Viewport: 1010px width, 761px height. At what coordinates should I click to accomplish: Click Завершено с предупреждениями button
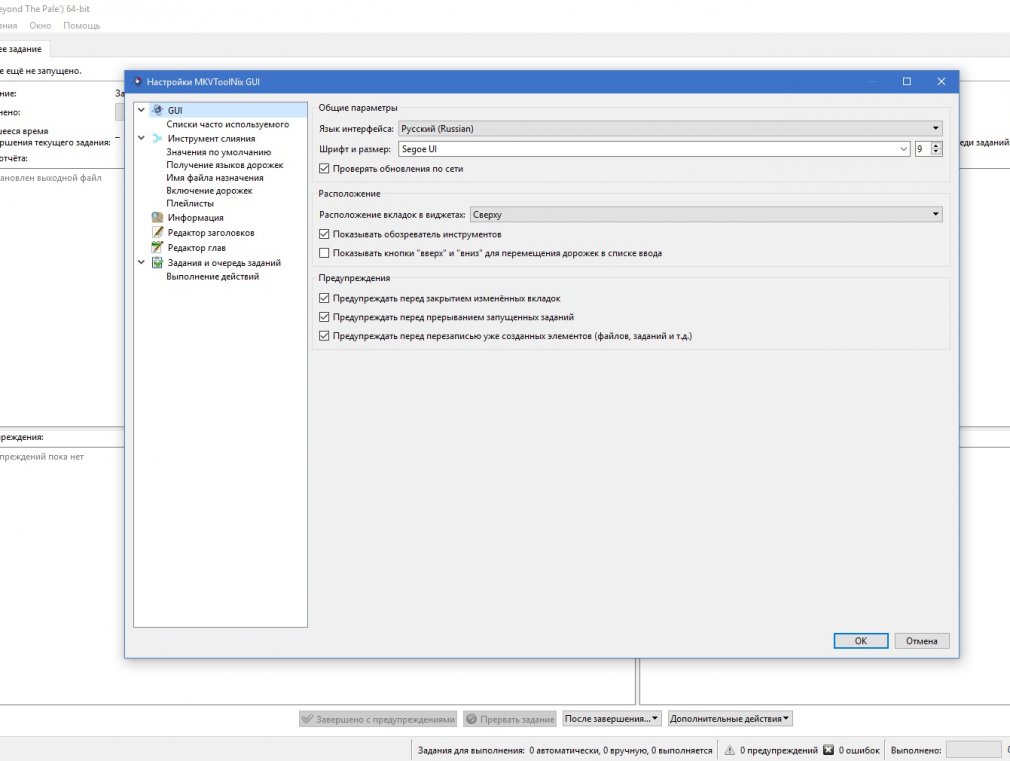378,718
